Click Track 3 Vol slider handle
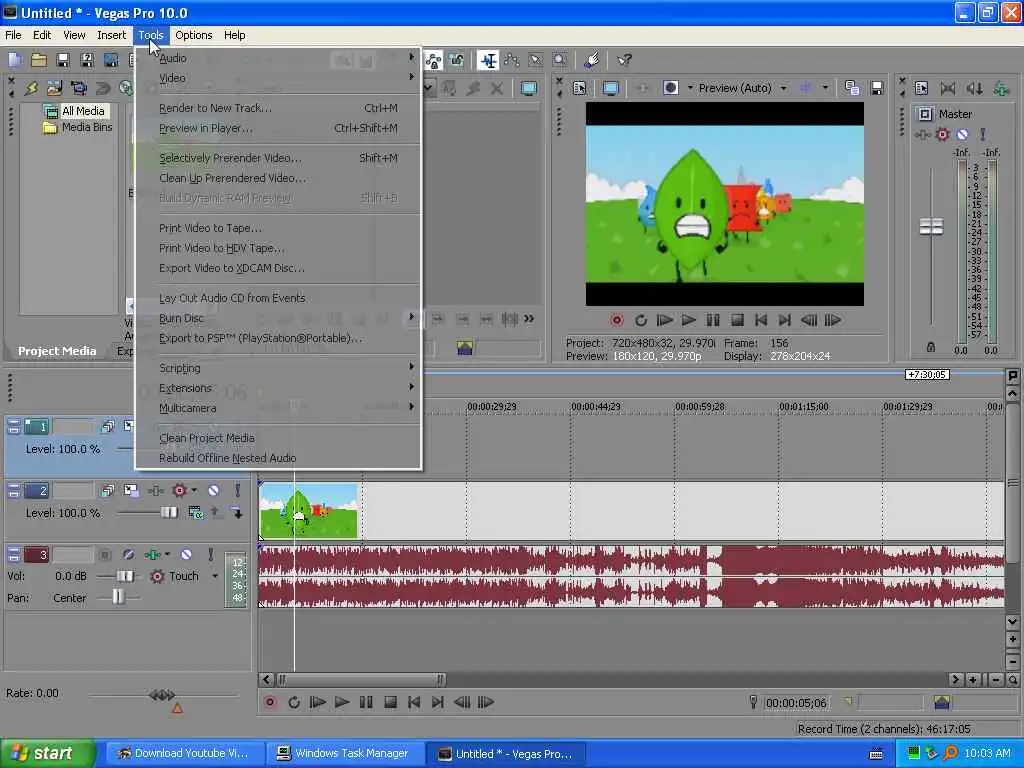Screen dimensions: 1024x768 pyautogui.click(x=125, y=576)
